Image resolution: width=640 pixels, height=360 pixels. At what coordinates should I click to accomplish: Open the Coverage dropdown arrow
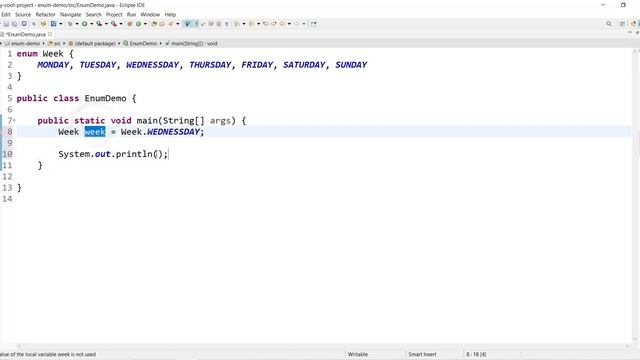tap(106, 24)
